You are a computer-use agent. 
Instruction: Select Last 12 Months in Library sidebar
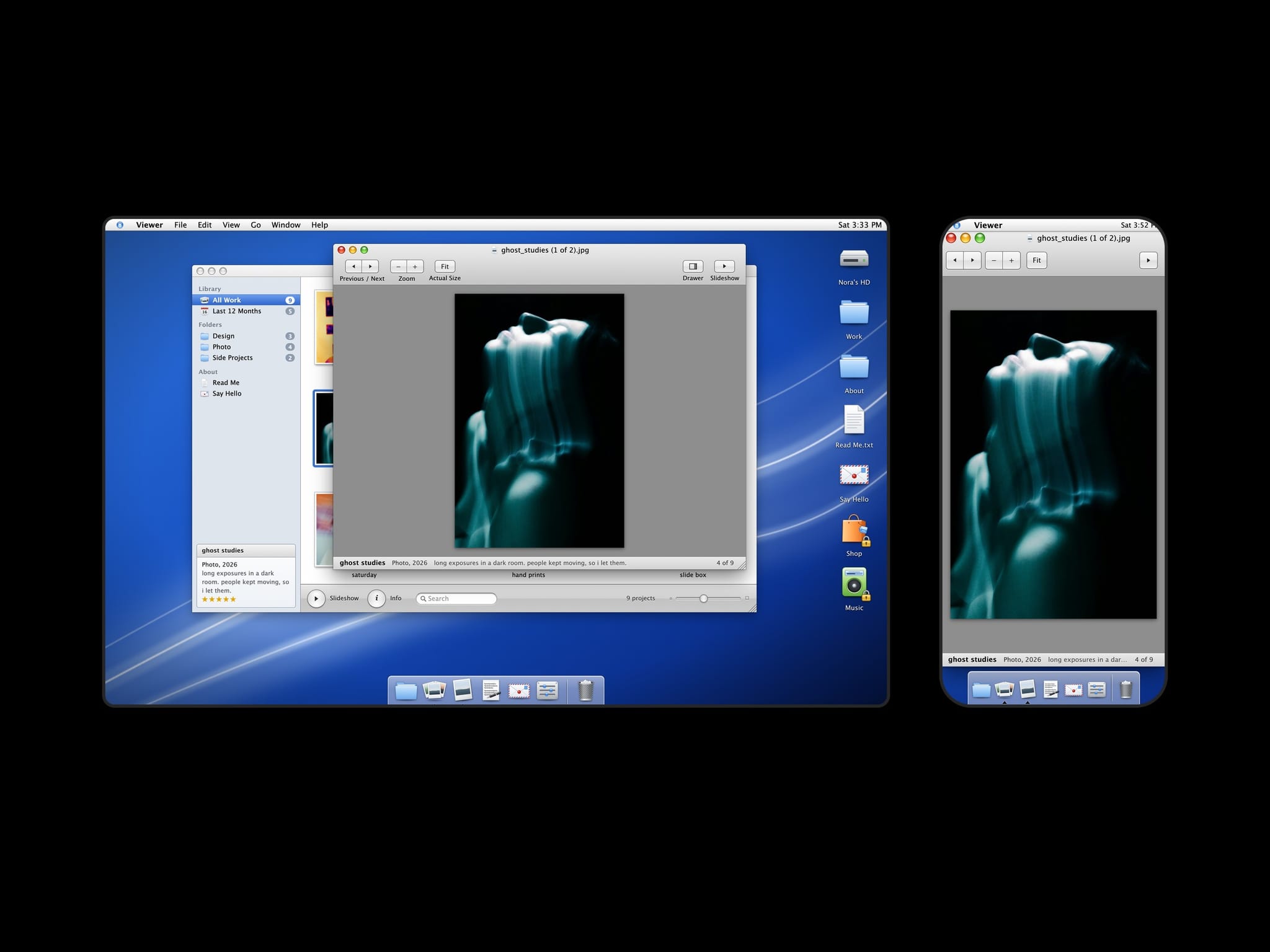246,311
